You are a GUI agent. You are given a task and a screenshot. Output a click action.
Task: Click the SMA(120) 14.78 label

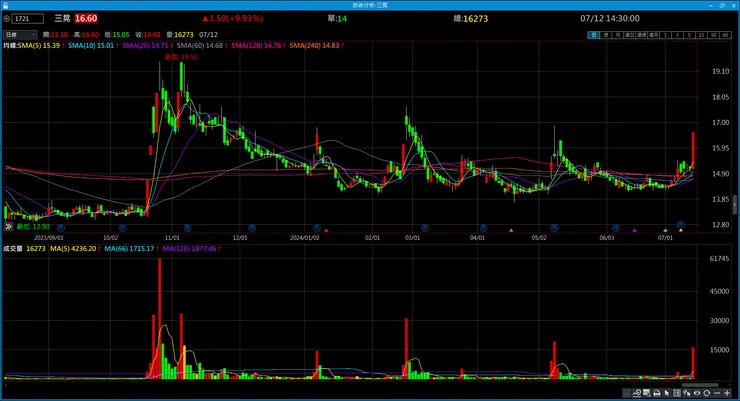[x=256, y=46]
